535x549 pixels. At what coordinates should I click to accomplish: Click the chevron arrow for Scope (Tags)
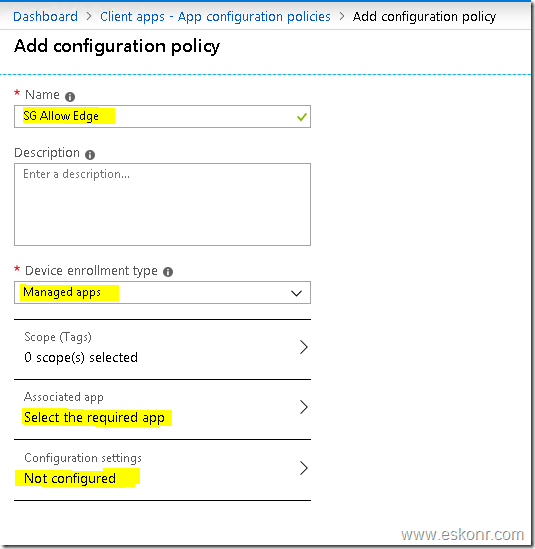pos(304,347)
